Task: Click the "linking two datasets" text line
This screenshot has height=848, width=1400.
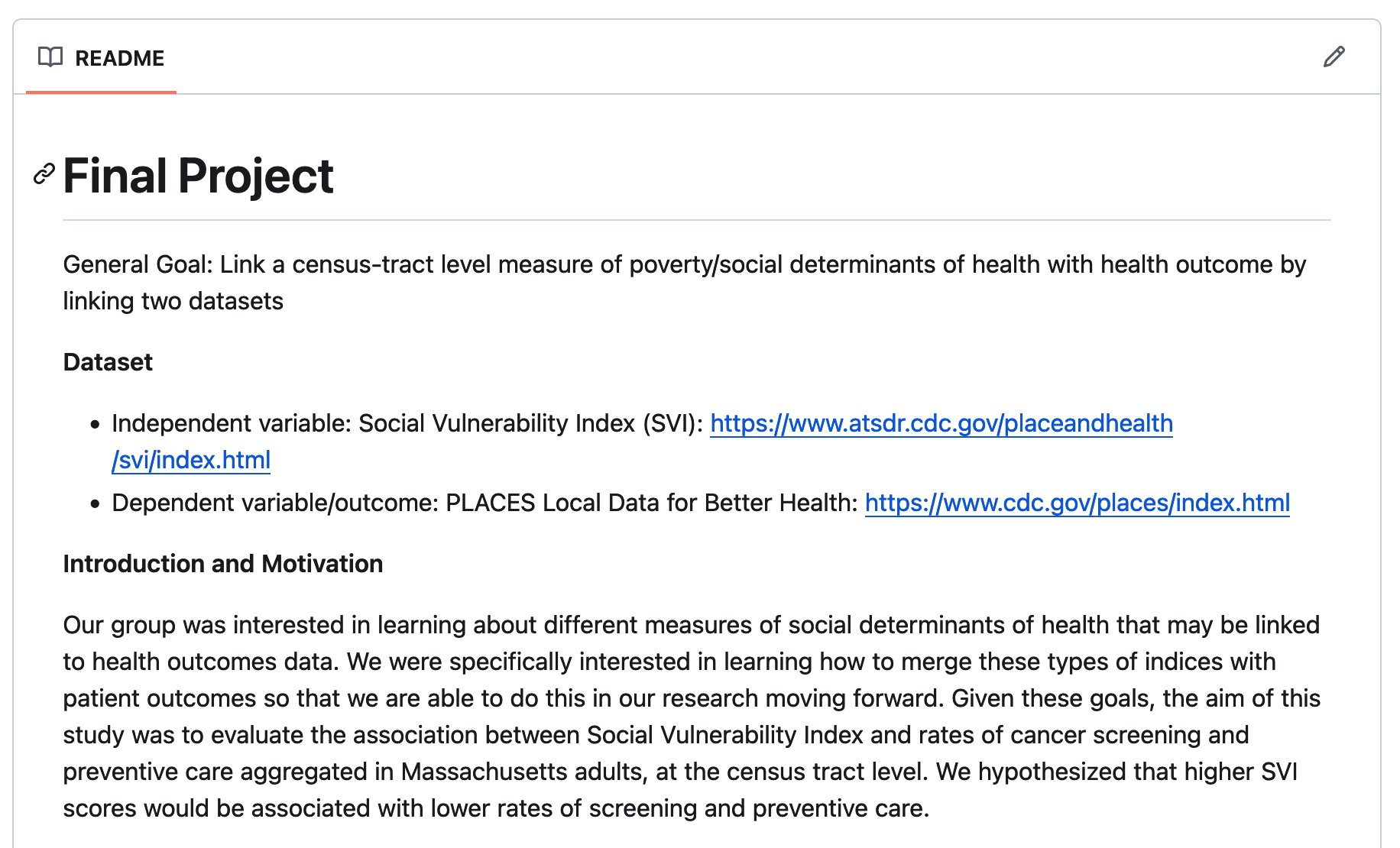Action: point(173,301)
